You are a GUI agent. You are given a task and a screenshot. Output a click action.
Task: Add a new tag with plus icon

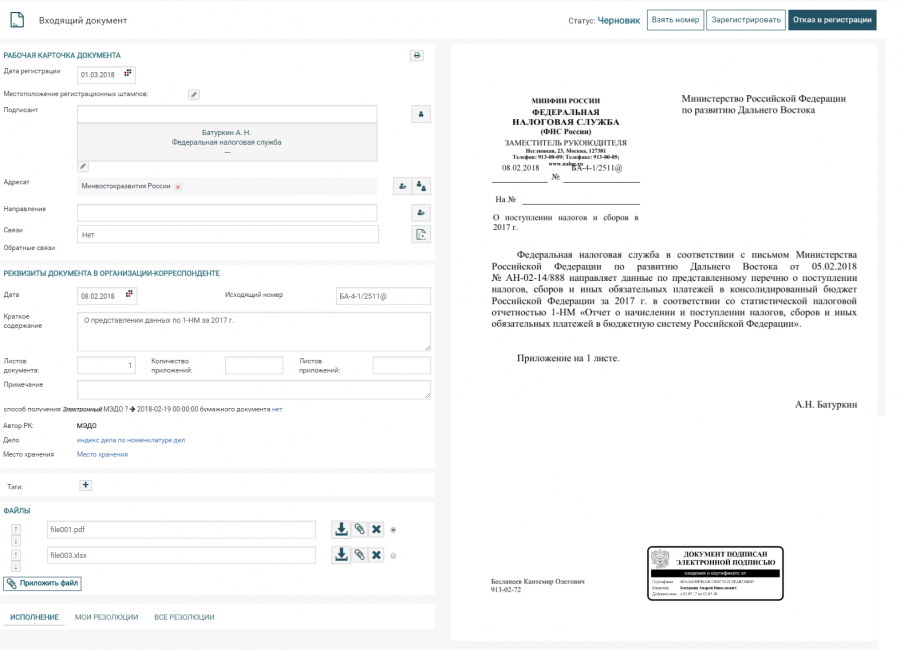pos(85,485)
